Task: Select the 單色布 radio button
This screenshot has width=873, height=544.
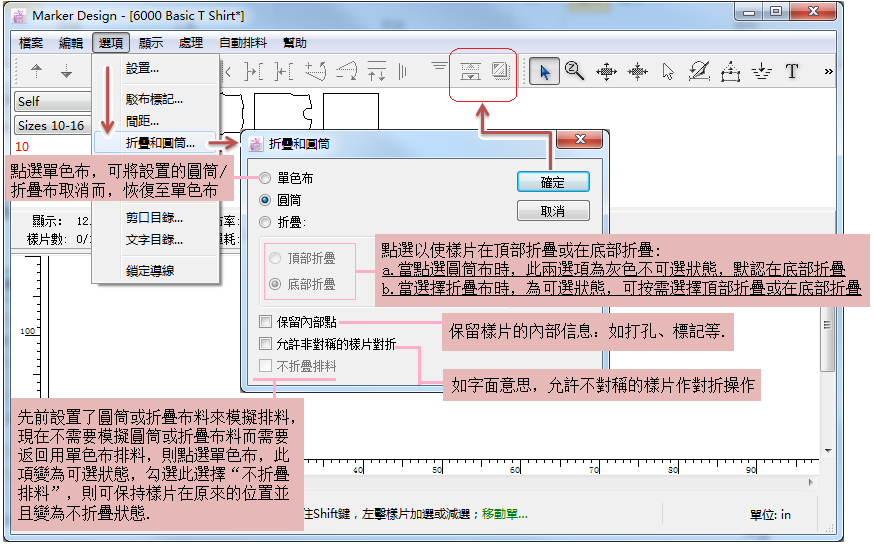Action: point(265,178)
